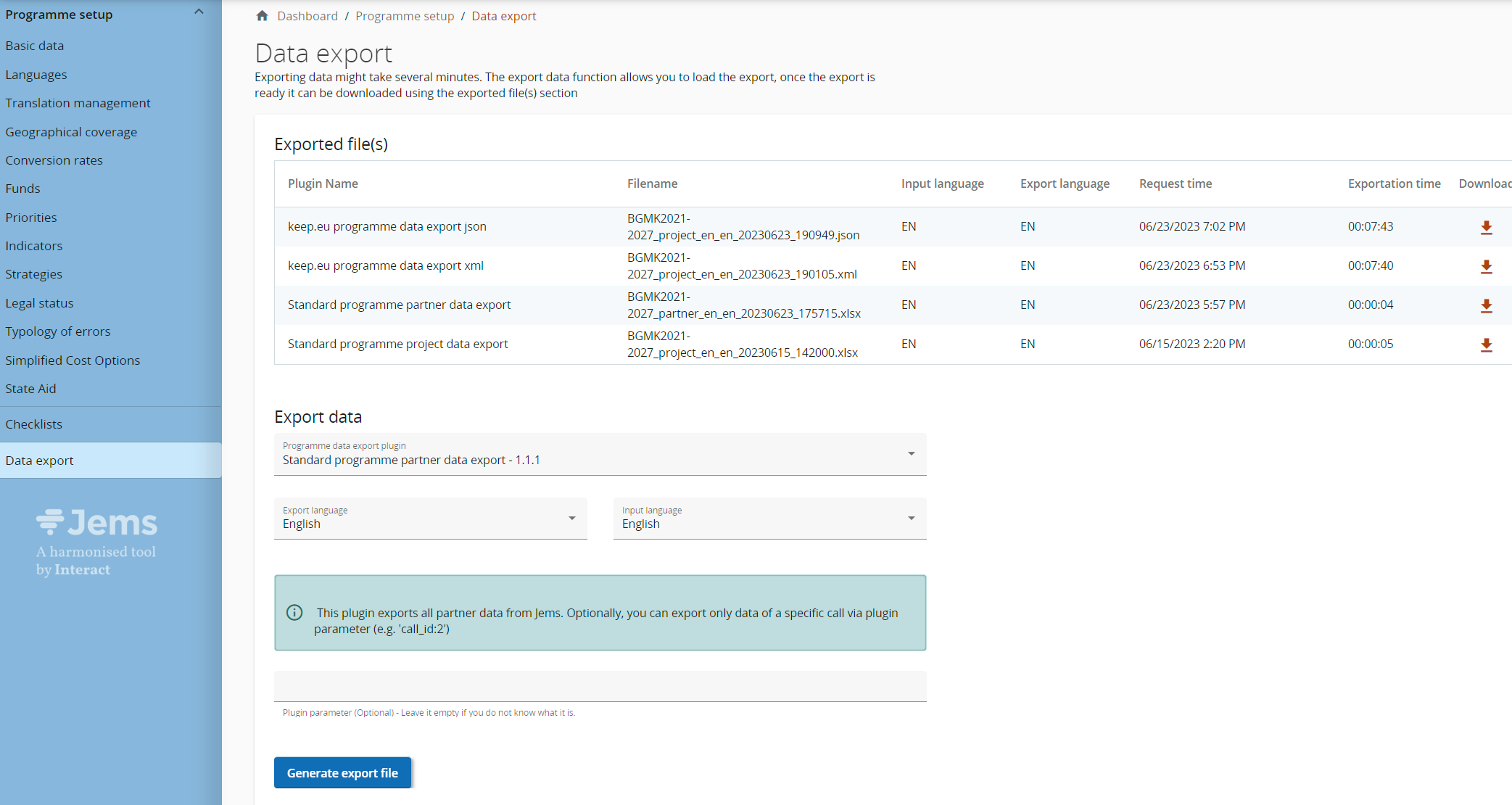The image size is (1512, 805).
Task: Click the home icon in breadcrumb
Action: pos(263,16)
